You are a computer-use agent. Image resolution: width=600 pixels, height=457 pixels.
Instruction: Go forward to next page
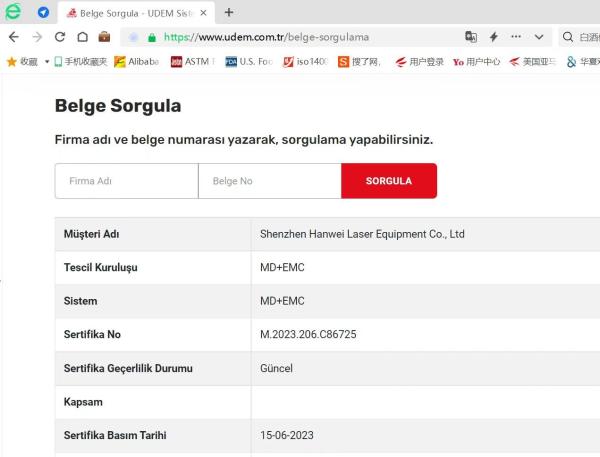point(37,37)
